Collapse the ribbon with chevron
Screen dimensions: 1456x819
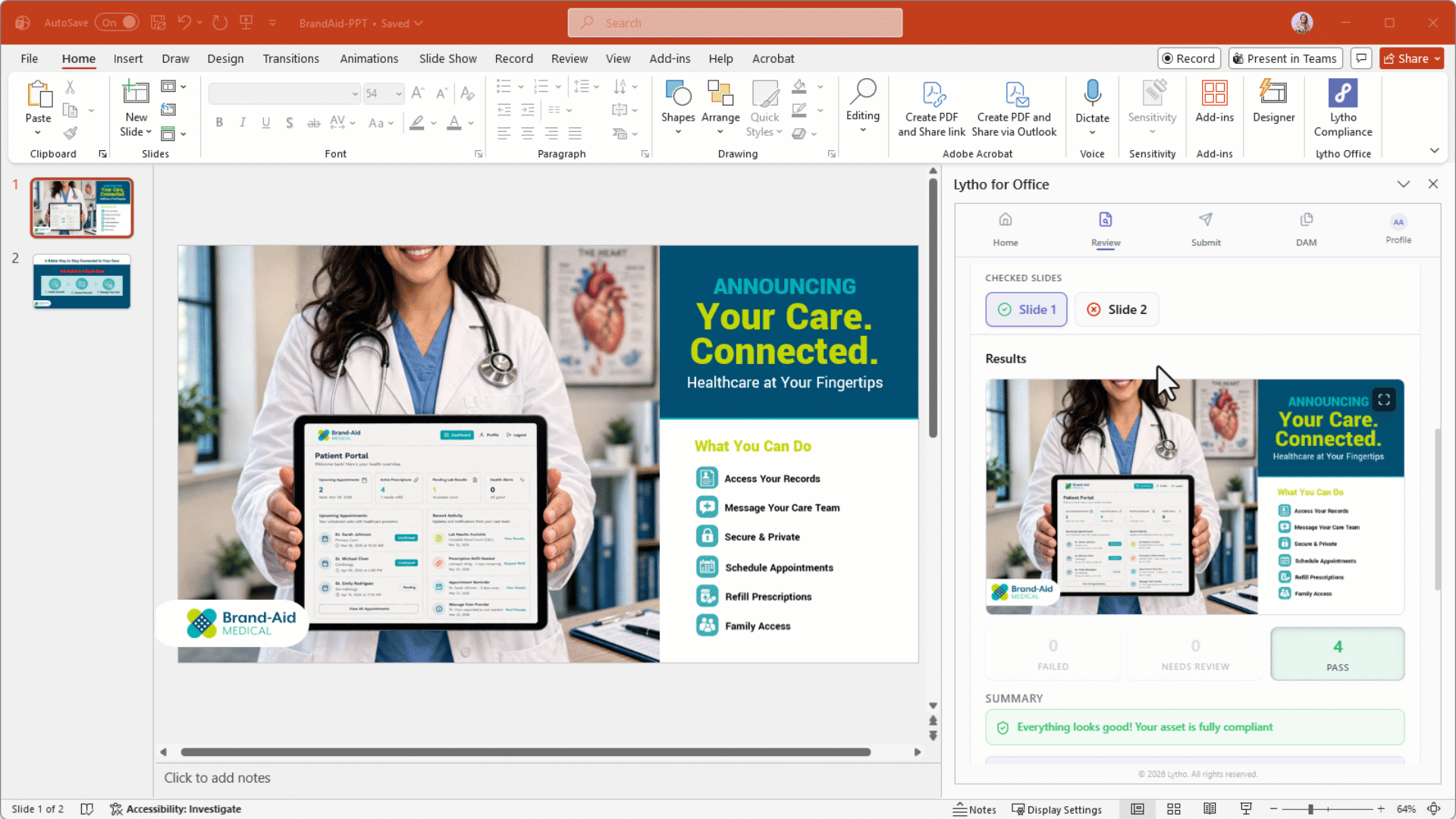pyautogui.click(x=1434, y=150)
